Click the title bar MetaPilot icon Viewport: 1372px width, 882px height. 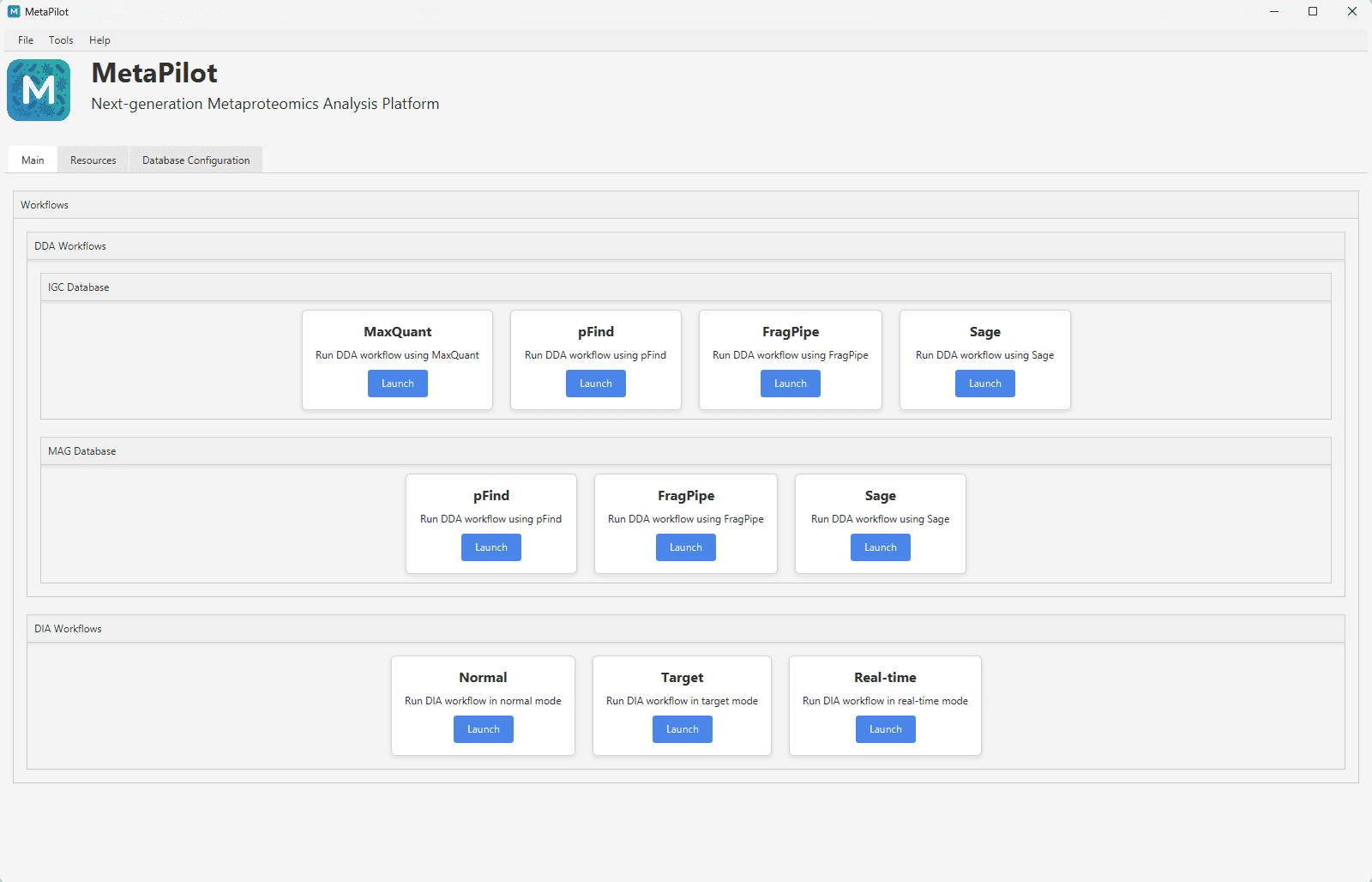12,11
